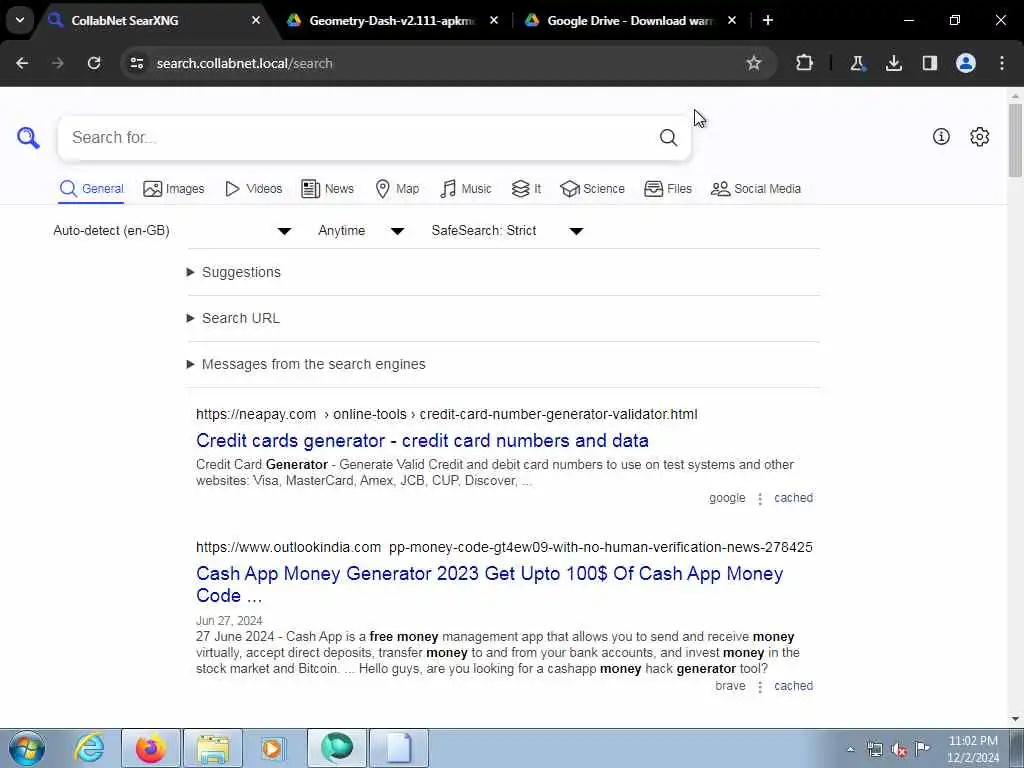The height and width of the screenshot is (768, 1024).
Task: Open the media player taskbar icon
Action: tap(273, 748)
